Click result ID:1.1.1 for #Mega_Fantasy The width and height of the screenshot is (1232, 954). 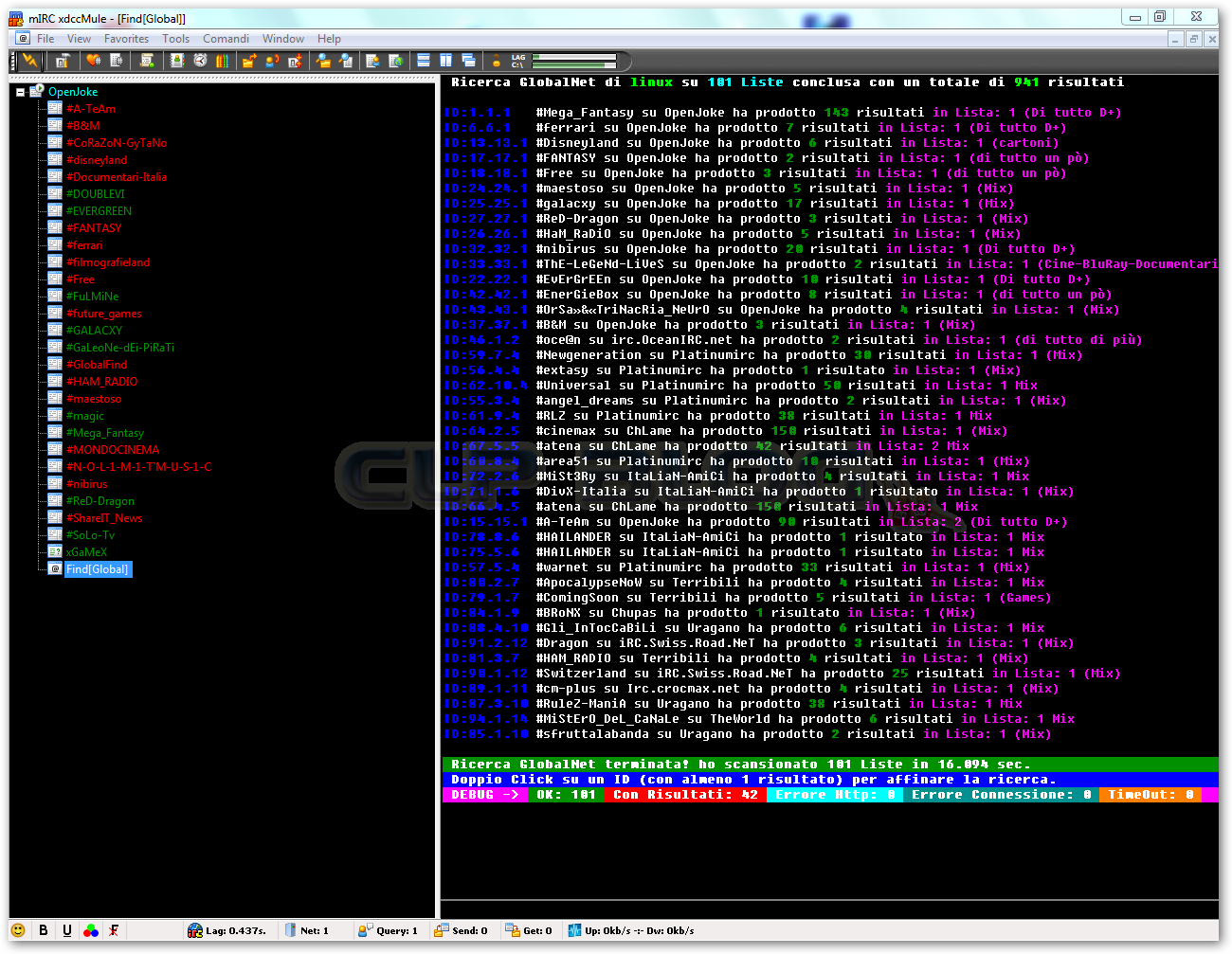pyautogui.click(x=478, y=113)
